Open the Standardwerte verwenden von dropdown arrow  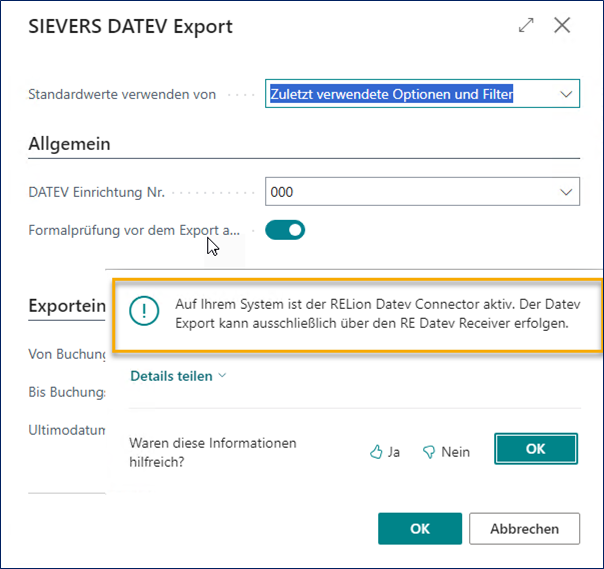tap(567, 95)
